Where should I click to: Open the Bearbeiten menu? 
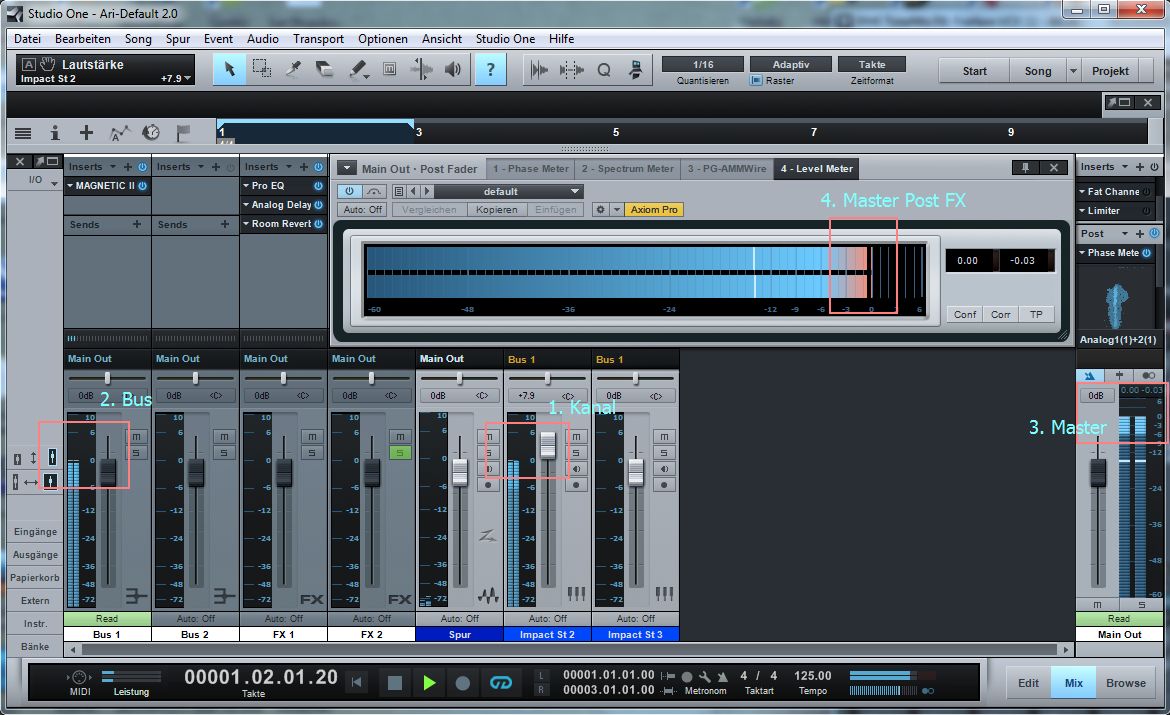click(83, 39)
